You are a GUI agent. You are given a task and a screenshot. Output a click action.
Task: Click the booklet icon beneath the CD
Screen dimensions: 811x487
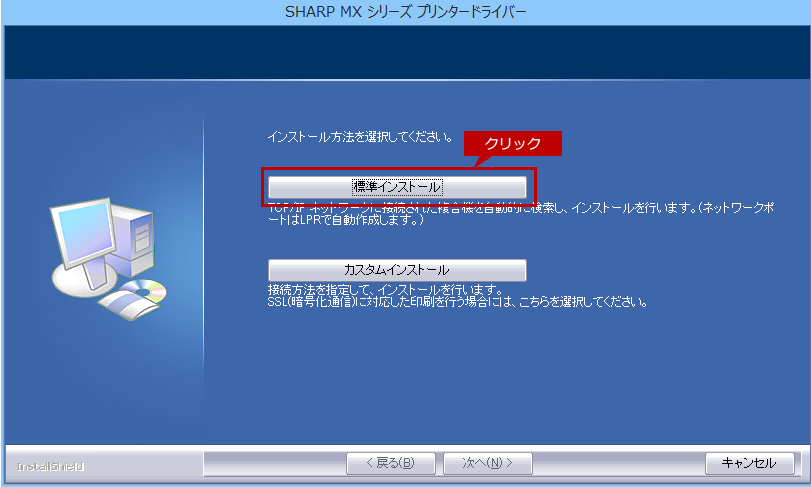pos(124,307)
